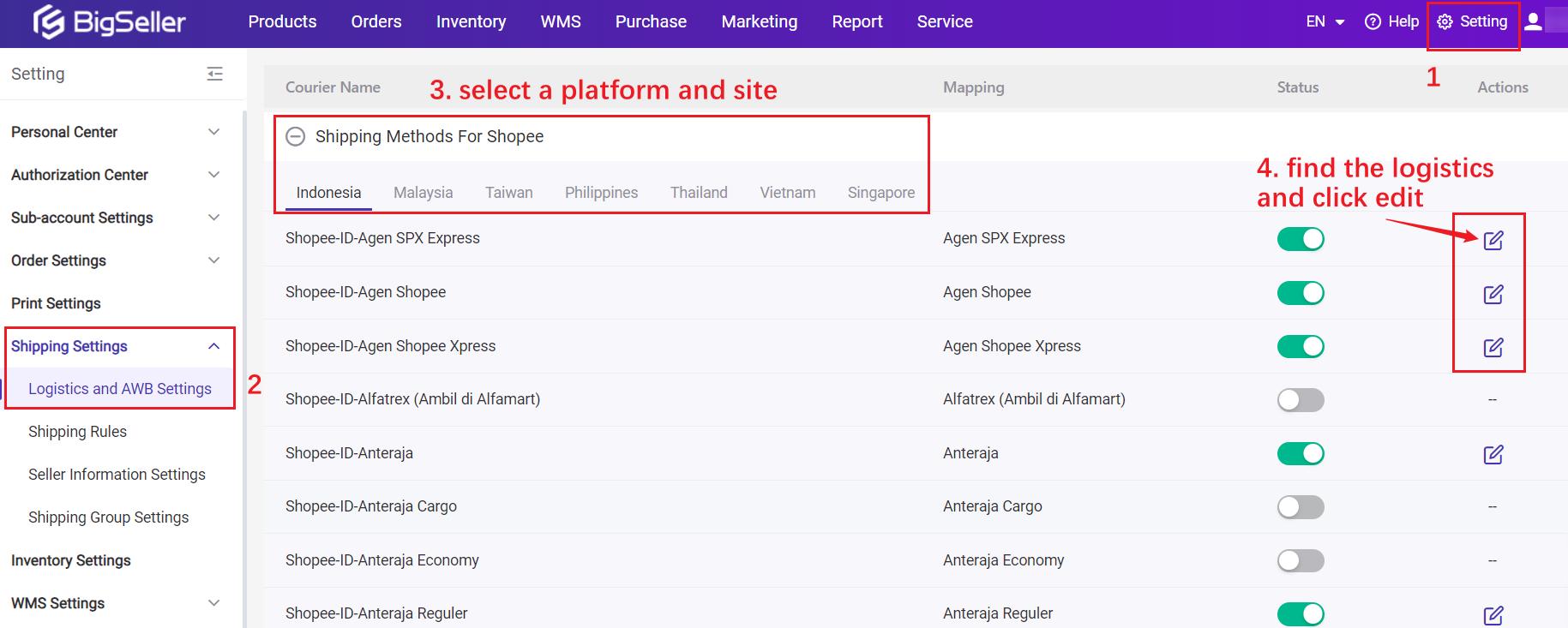Edit Shopee-ID-Anteraja Reguler logistics
The height and width of the screenshot is (628, 1568).
[x=1493, y=615]
